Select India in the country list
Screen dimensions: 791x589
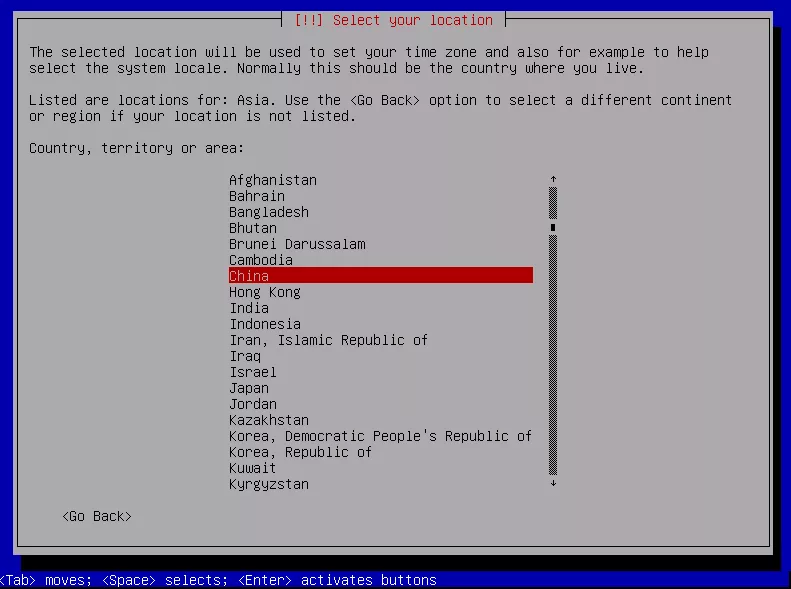click(x=249, y=308)
